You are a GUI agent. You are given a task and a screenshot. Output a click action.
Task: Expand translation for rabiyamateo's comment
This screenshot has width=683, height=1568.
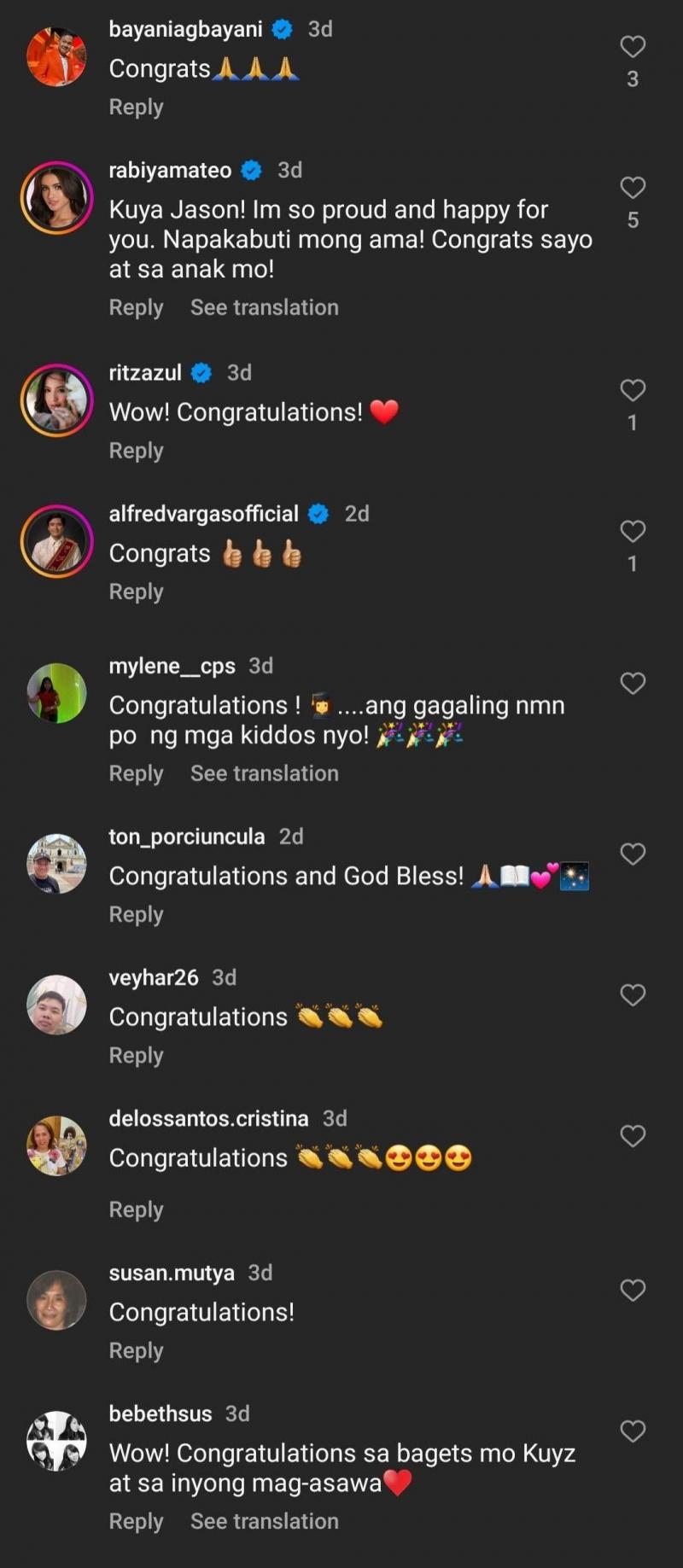(x=264, y=307)
